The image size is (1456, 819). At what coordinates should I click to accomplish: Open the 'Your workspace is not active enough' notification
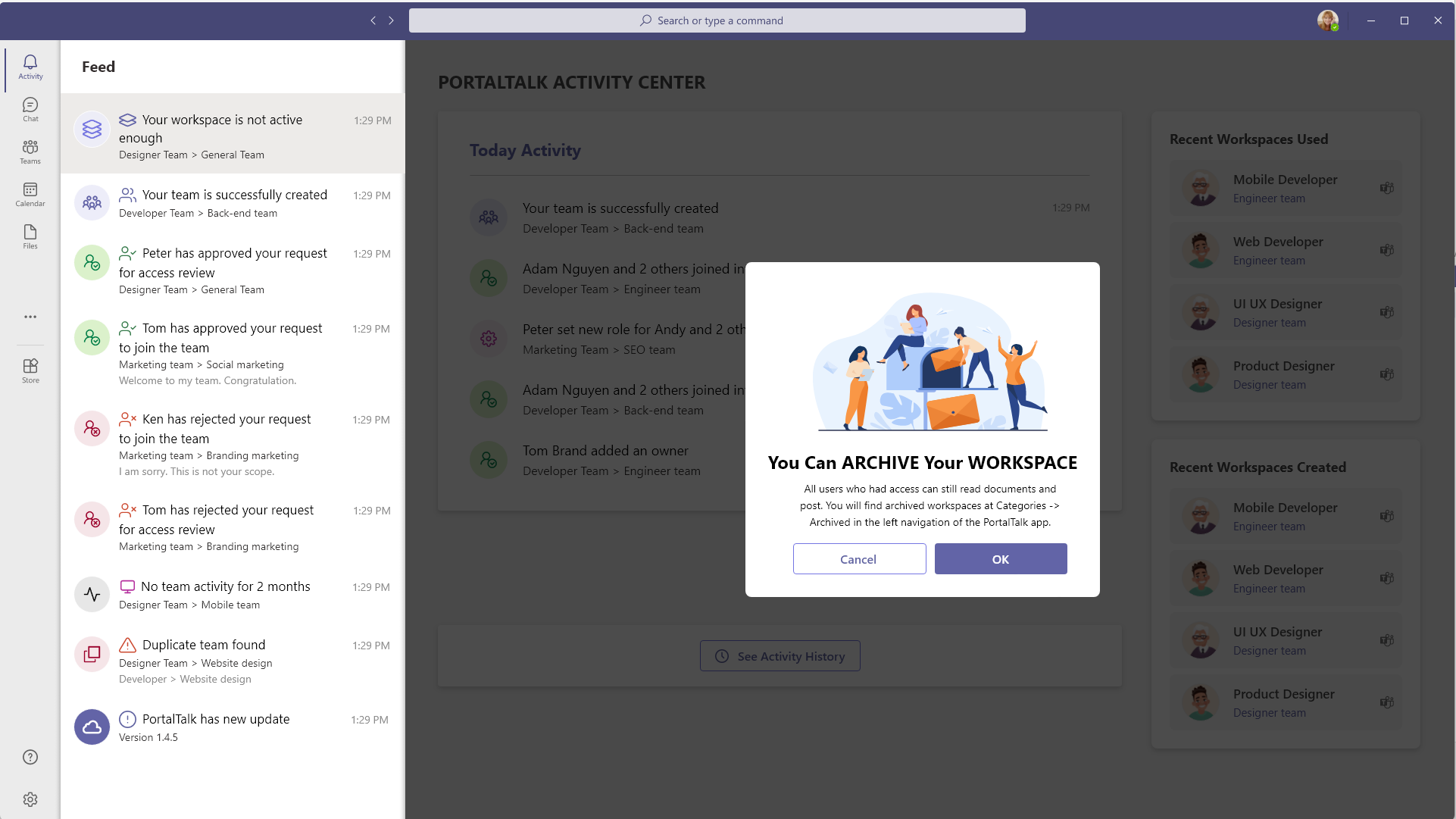coord(232,134)
